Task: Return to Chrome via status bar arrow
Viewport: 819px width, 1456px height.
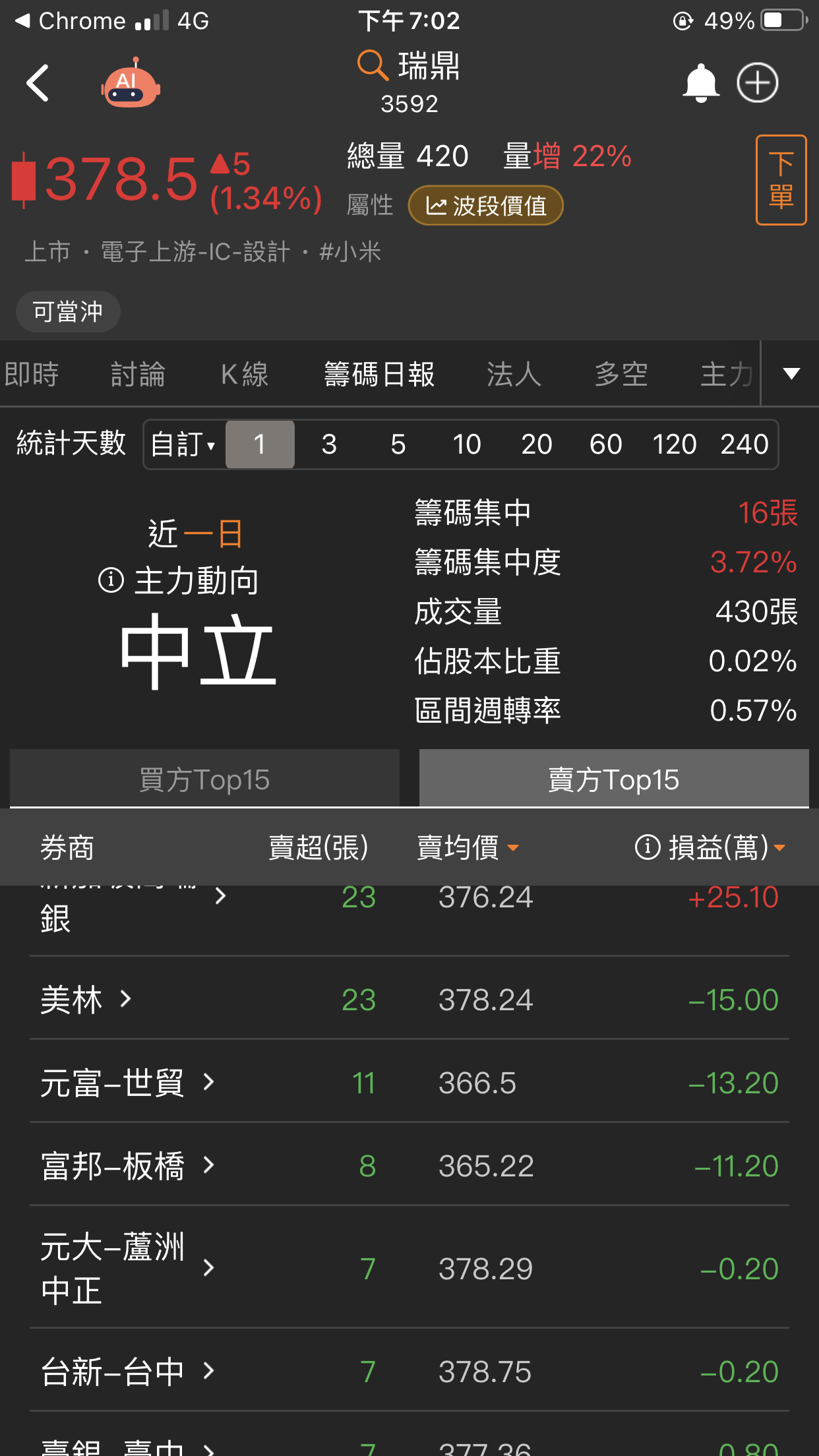Action: pos(22,21)
